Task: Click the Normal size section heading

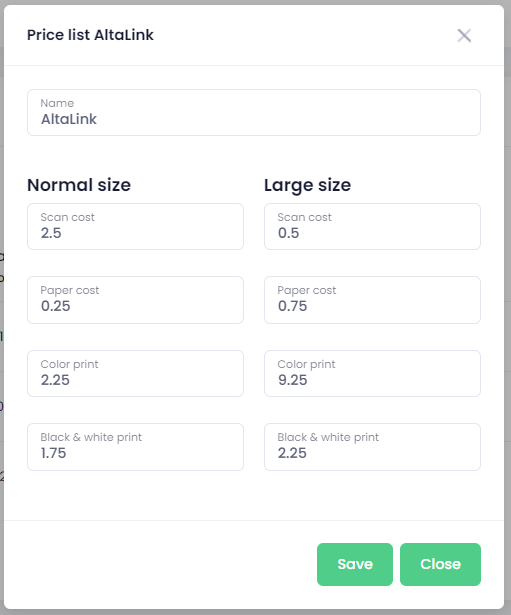Action: (x=79, y=185)
